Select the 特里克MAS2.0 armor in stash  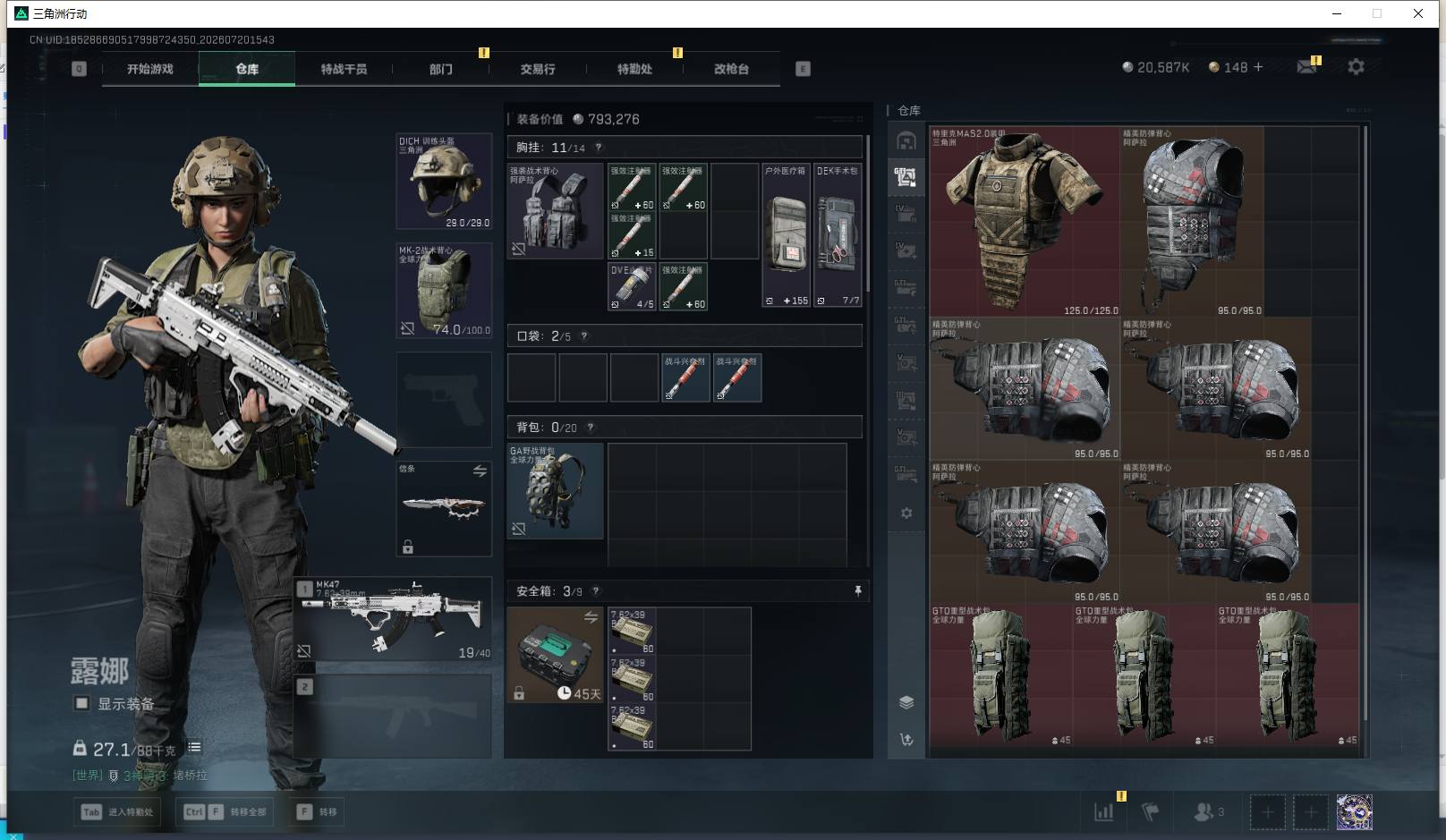[1025, 221]
